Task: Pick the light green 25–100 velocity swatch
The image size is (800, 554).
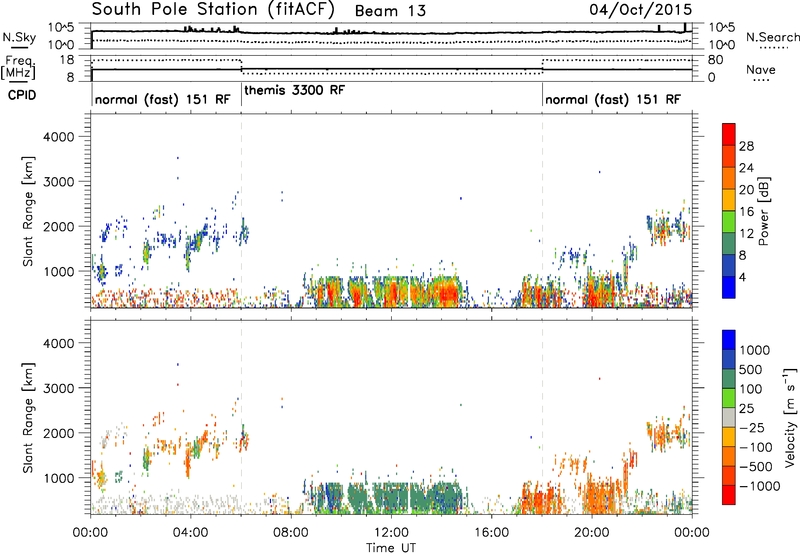Action: (x=729, y=398)
